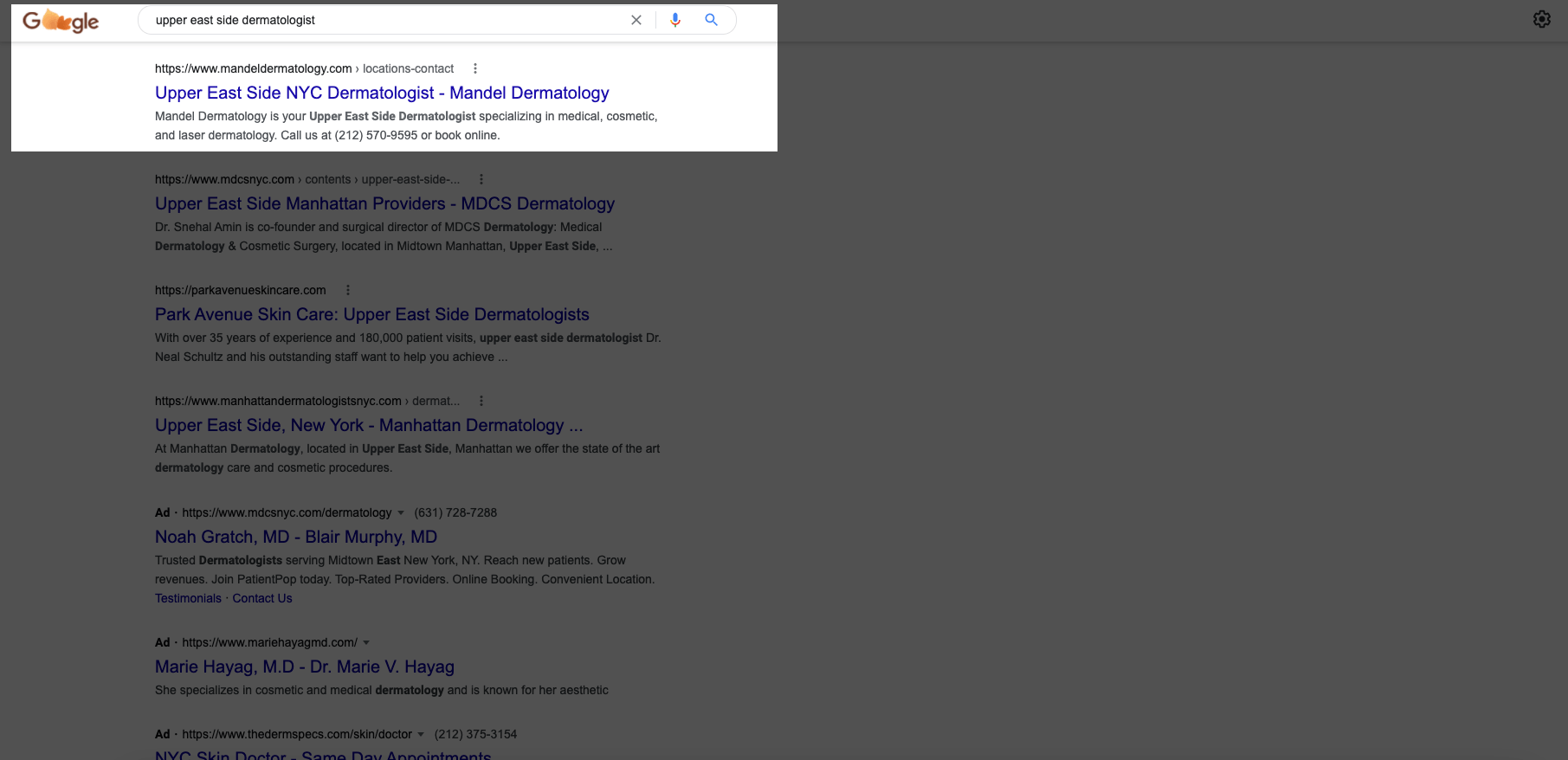Open Upper East Side NYC Dermatologist - Mandel Dermatology
1568x760 pixels.
(x=382, y=93)
